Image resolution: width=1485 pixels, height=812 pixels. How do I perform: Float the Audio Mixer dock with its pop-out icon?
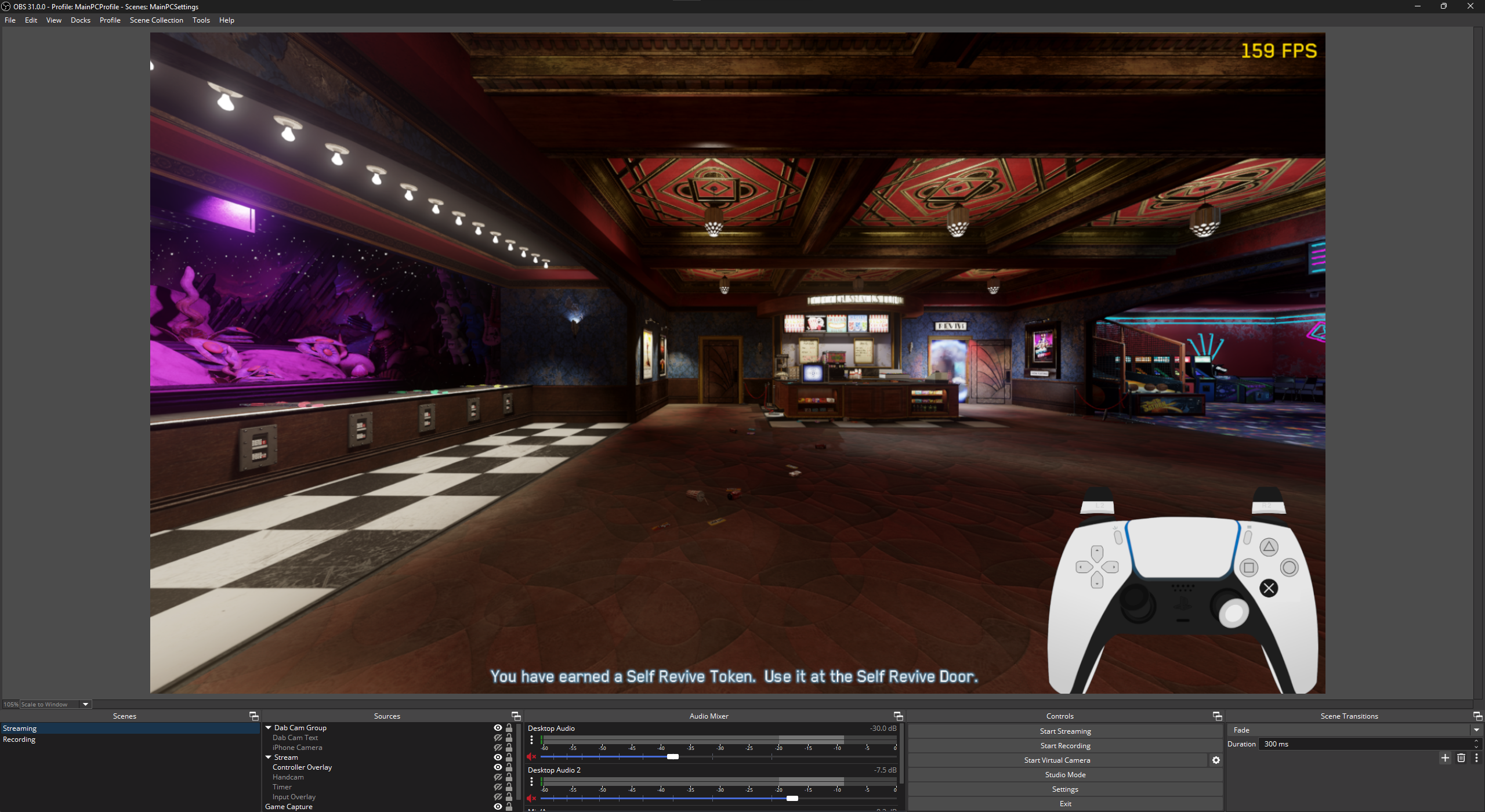tap(898, 716)
